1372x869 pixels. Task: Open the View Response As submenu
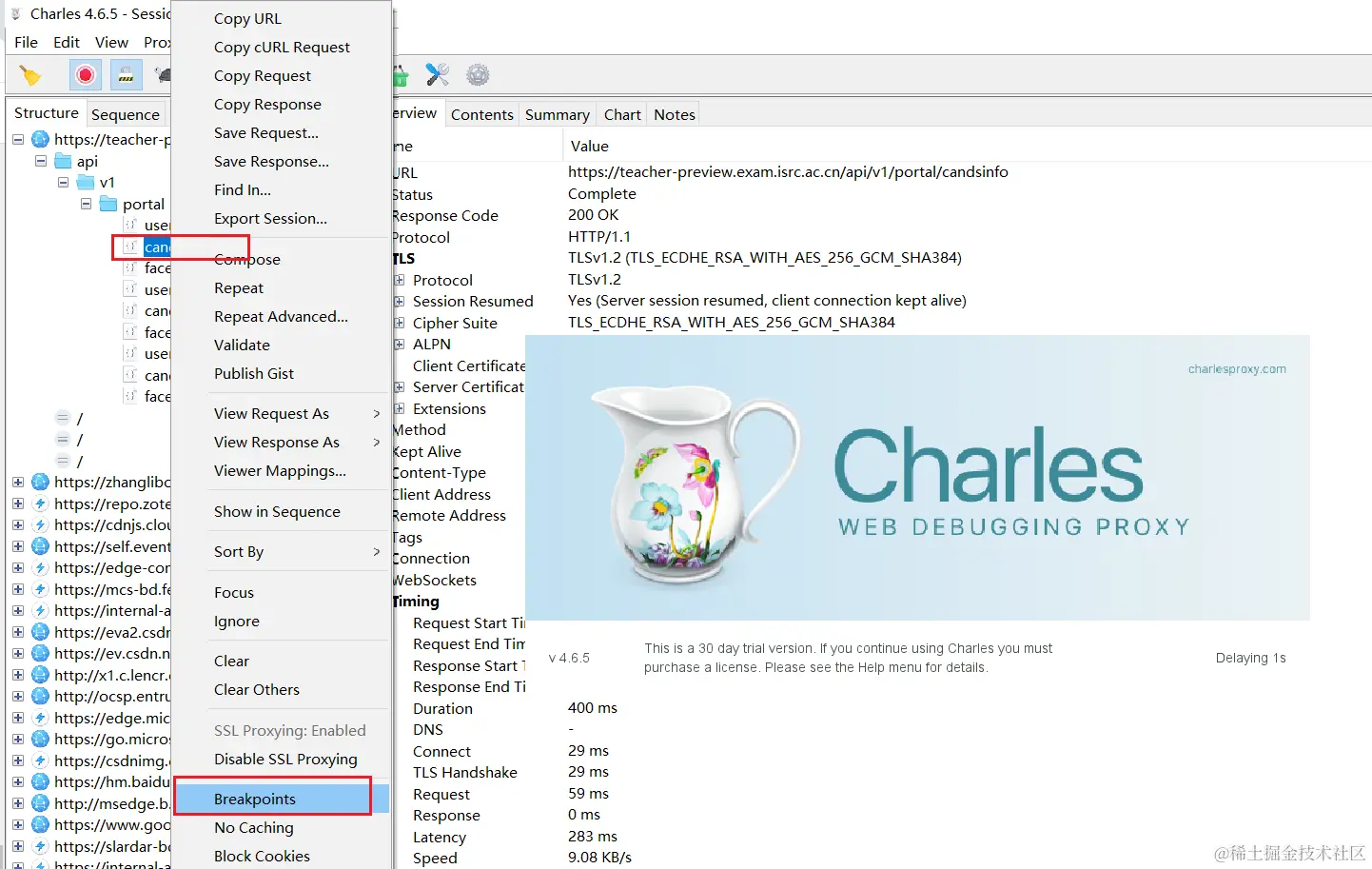(282, 442)
